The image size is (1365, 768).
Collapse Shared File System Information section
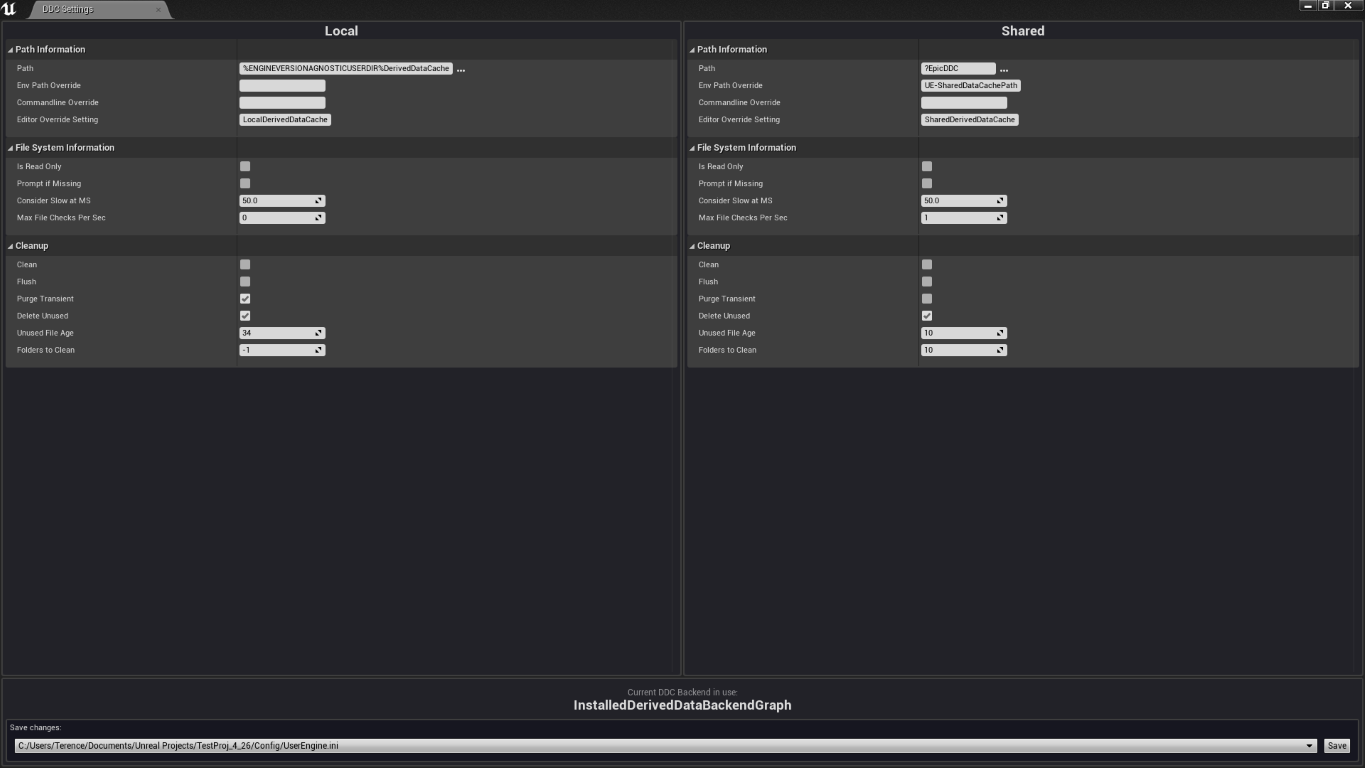tap(692, 147)
